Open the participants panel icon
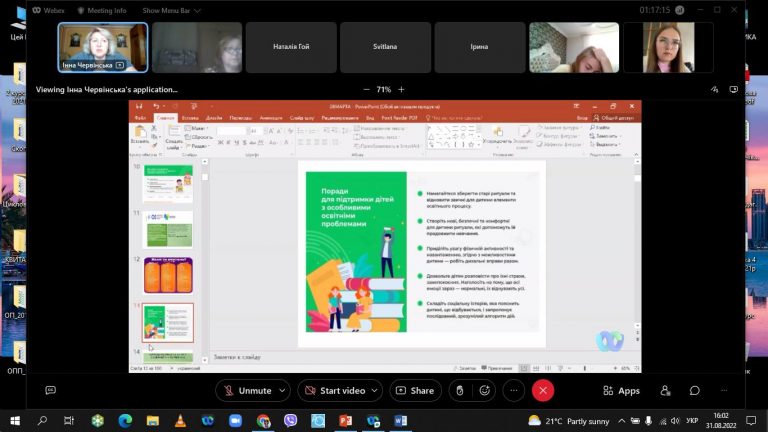 point(665,390)
